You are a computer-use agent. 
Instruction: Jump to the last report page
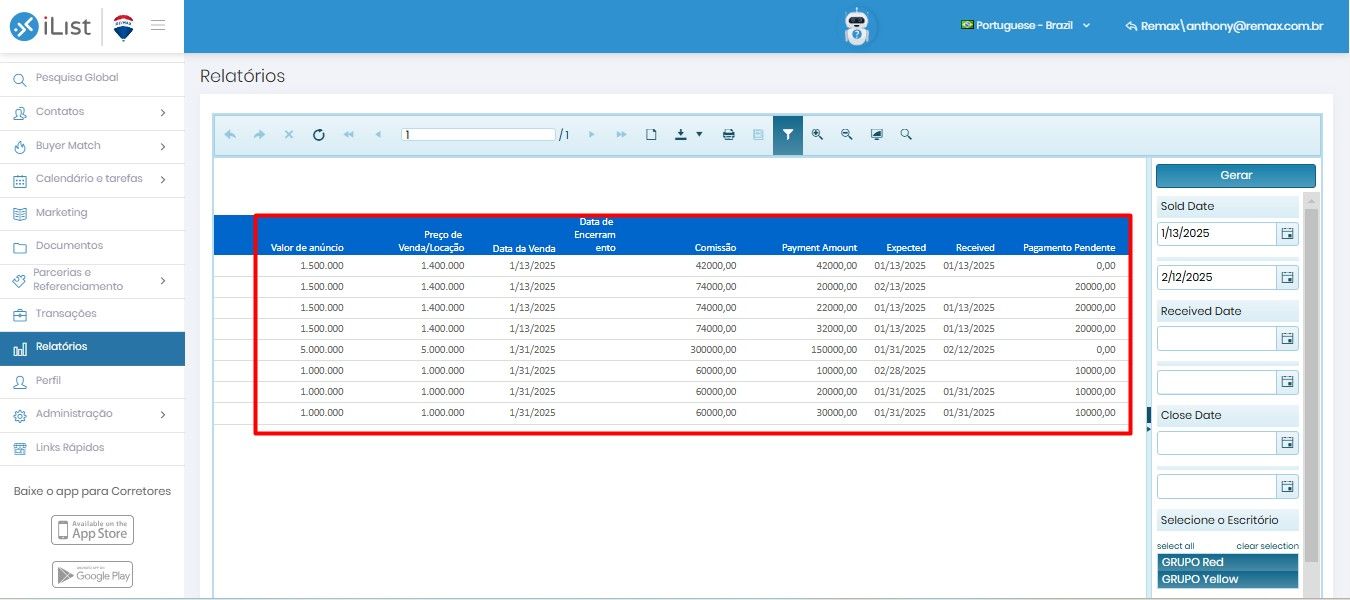621,135
